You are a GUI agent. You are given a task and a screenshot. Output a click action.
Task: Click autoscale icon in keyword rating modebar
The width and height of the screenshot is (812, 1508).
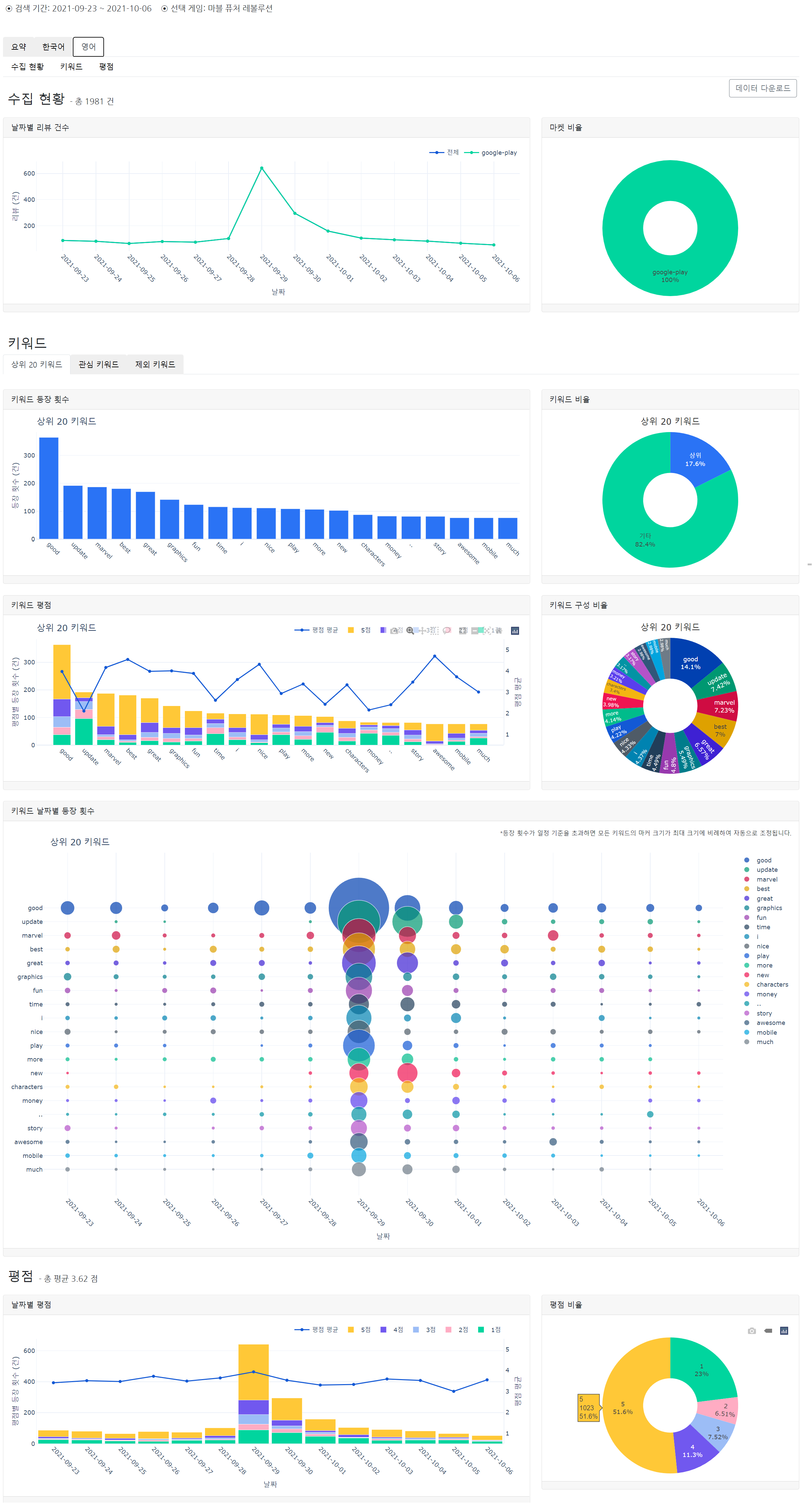point(487,630)
